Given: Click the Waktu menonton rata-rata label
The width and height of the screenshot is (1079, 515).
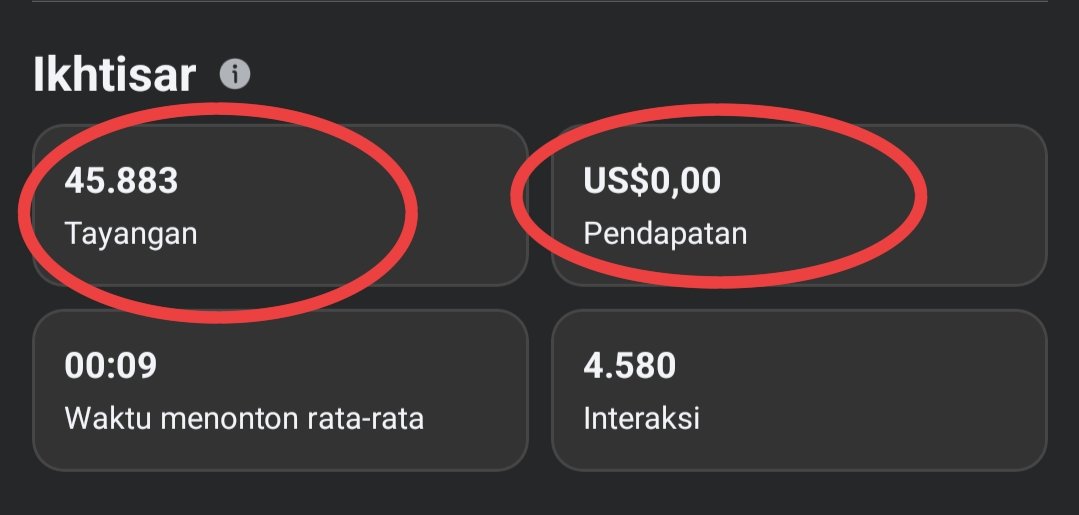Looking at the screenshot, I should pos(244,418).
